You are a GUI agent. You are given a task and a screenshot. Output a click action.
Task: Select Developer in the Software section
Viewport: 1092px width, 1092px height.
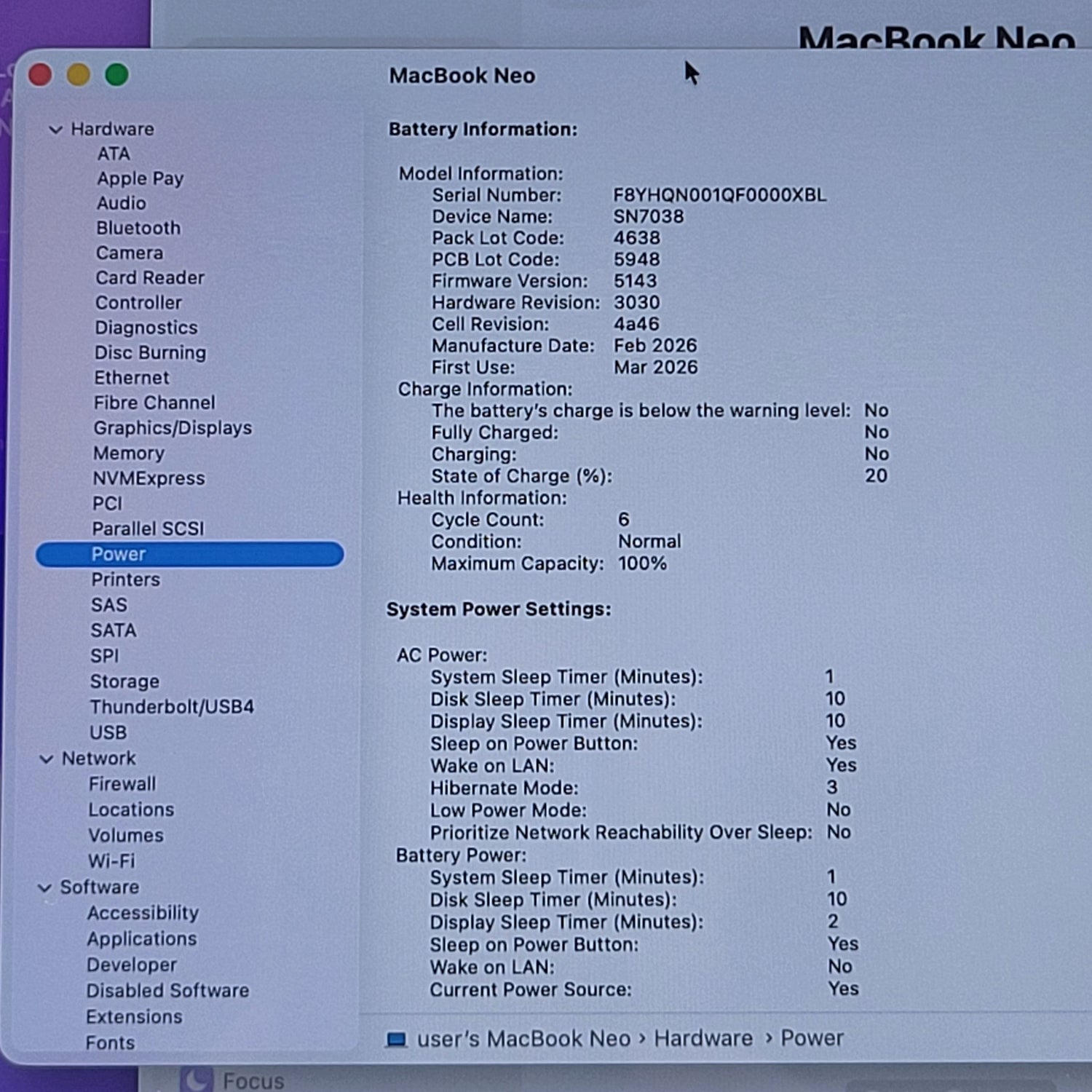(132, 965)
